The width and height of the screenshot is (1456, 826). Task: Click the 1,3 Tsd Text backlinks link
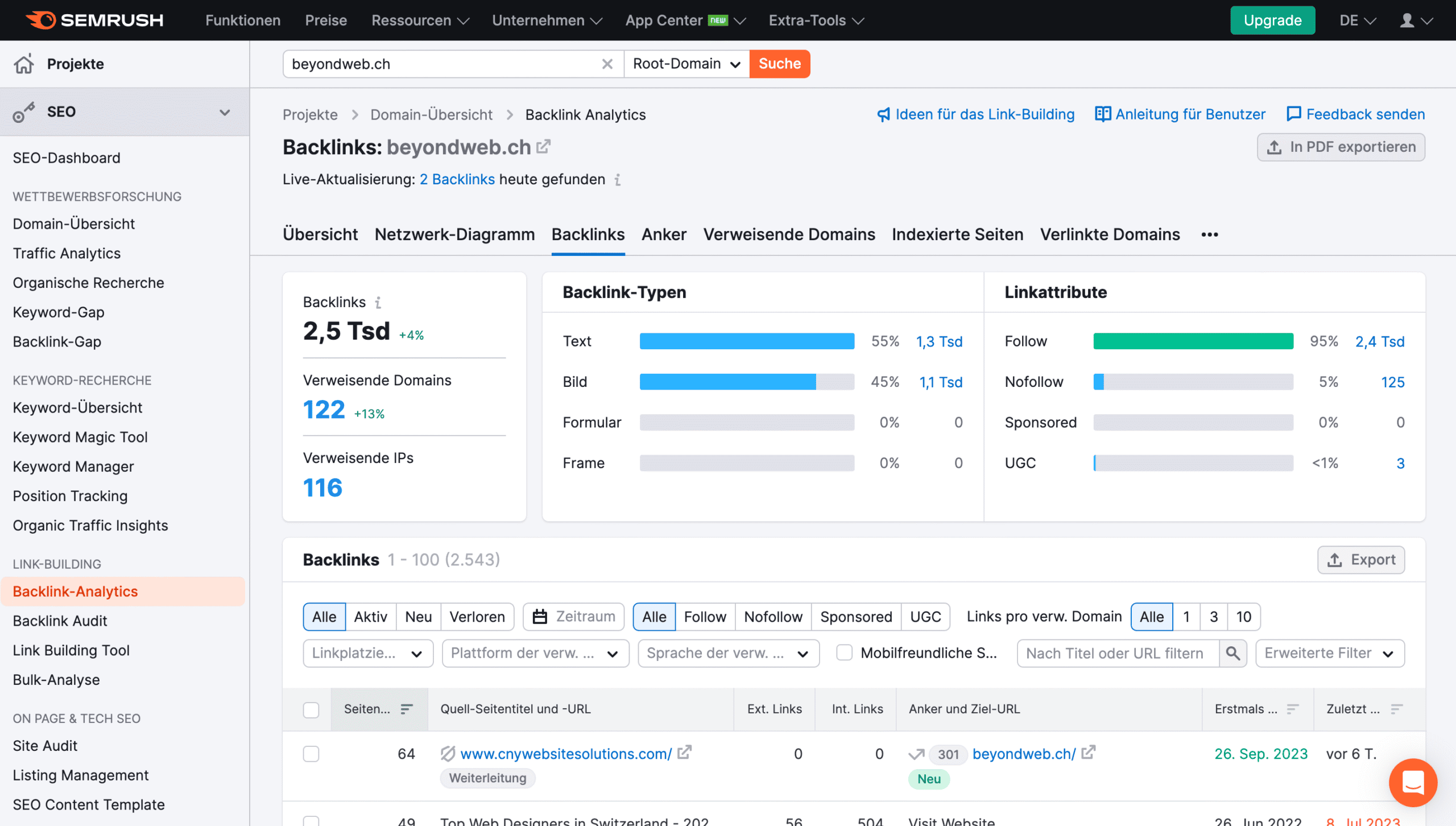pos(939,341)
